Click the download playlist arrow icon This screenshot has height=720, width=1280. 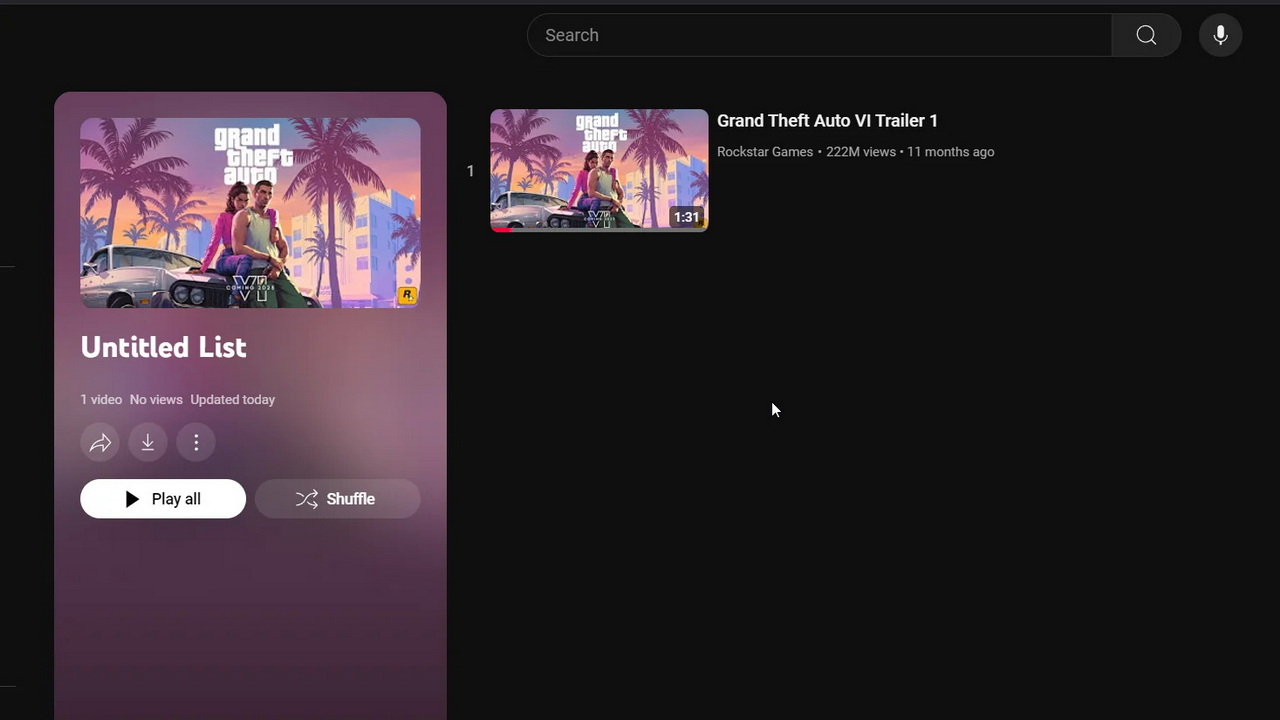coord(148,442)
